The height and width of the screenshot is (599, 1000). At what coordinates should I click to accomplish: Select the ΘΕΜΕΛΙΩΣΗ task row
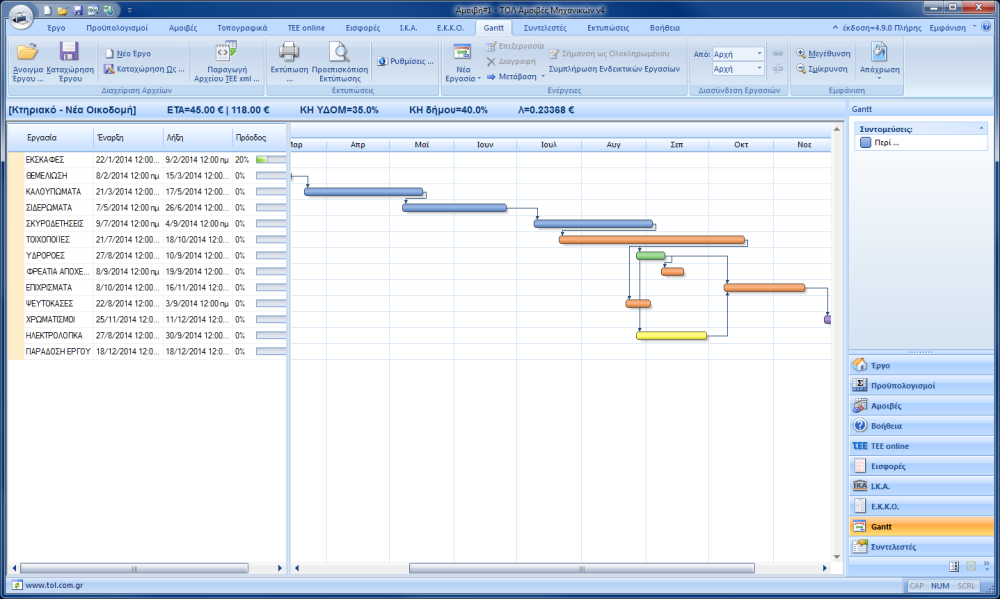click(x=147, y=175)
